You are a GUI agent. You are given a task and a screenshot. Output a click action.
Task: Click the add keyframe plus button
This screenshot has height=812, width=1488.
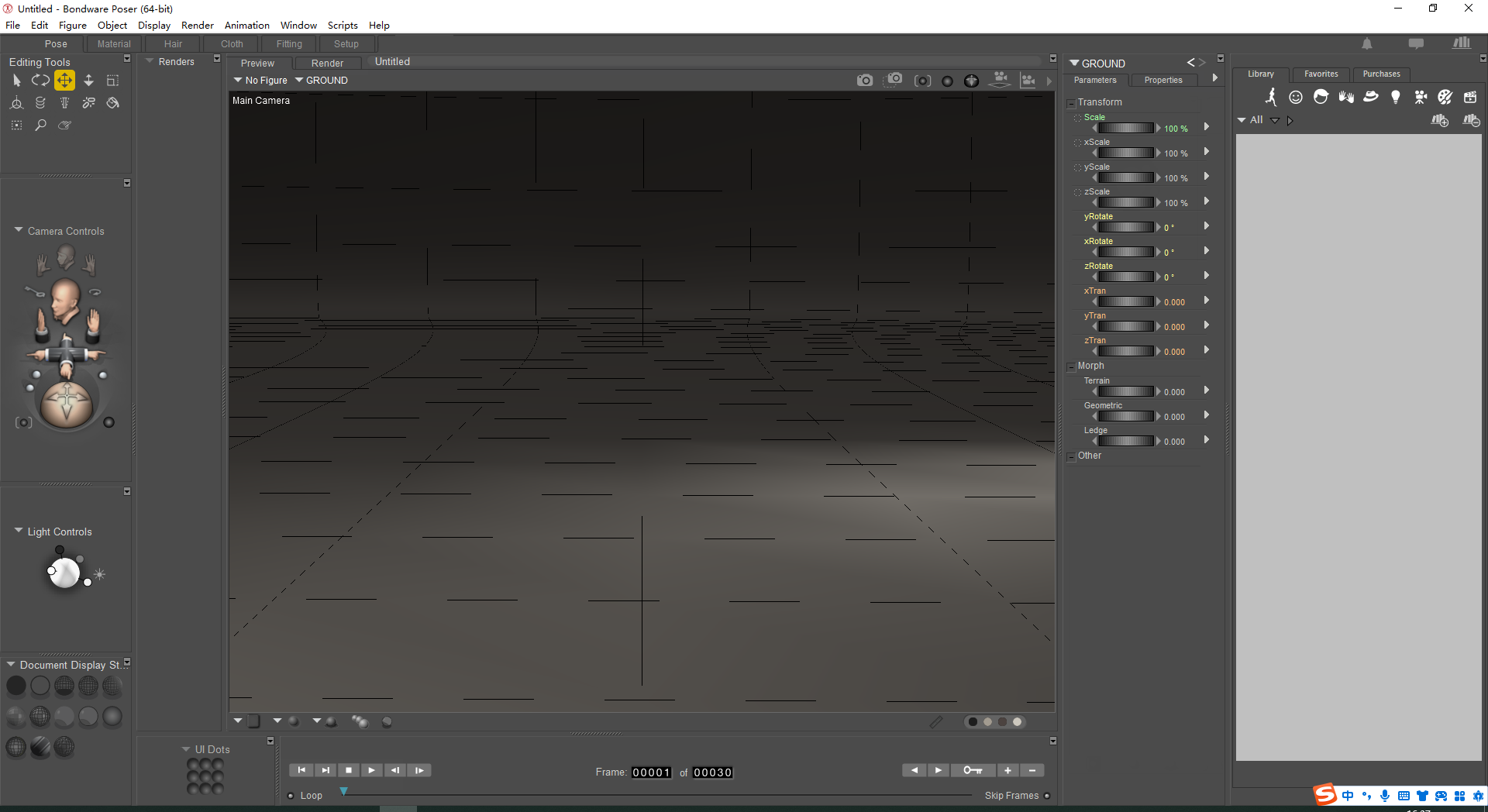point(1008,770)
